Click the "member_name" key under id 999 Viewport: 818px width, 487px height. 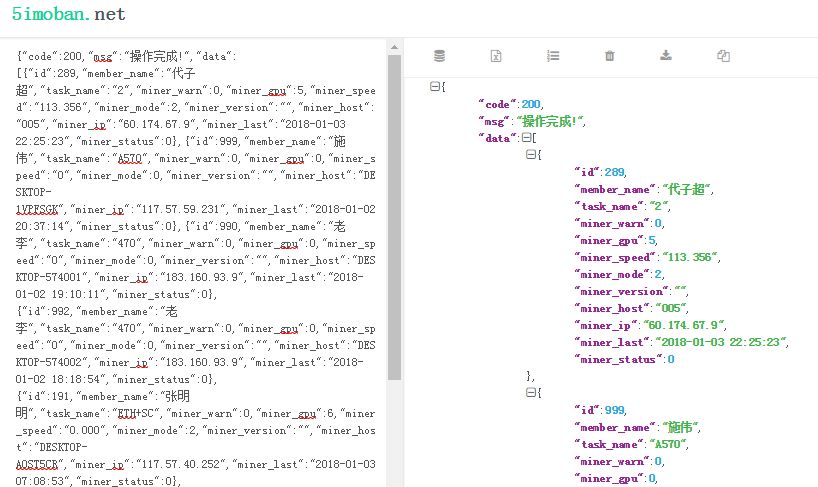[x=615, y=428]
